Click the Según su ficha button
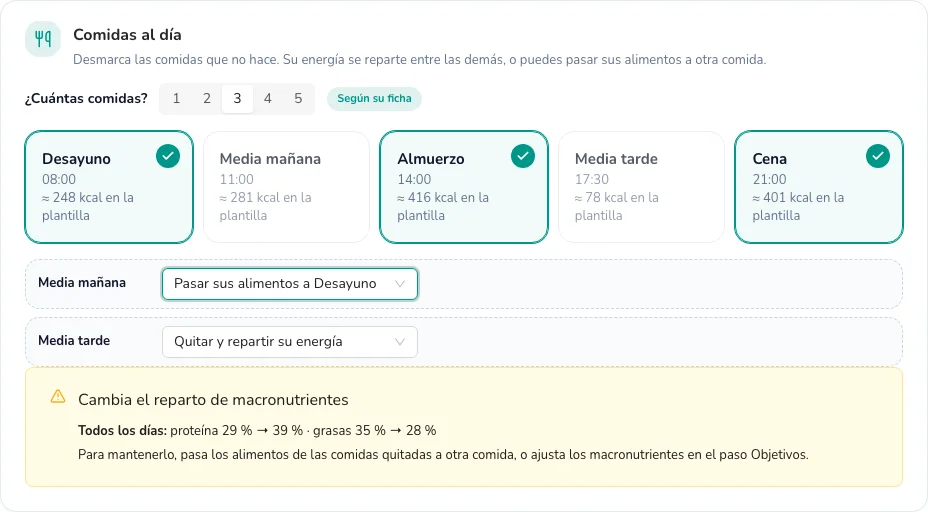The width and height of the screenshot is (928, 512). (x=374, y=98)
